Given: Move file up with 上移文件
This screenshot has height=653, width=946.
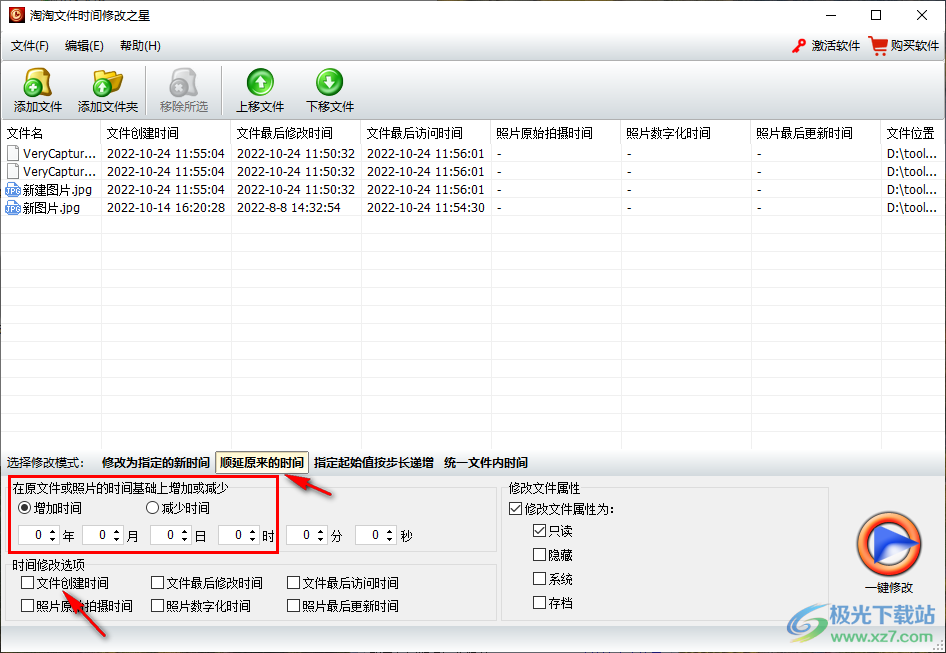Looking at the screenshot, I should (x=260, y=91).
